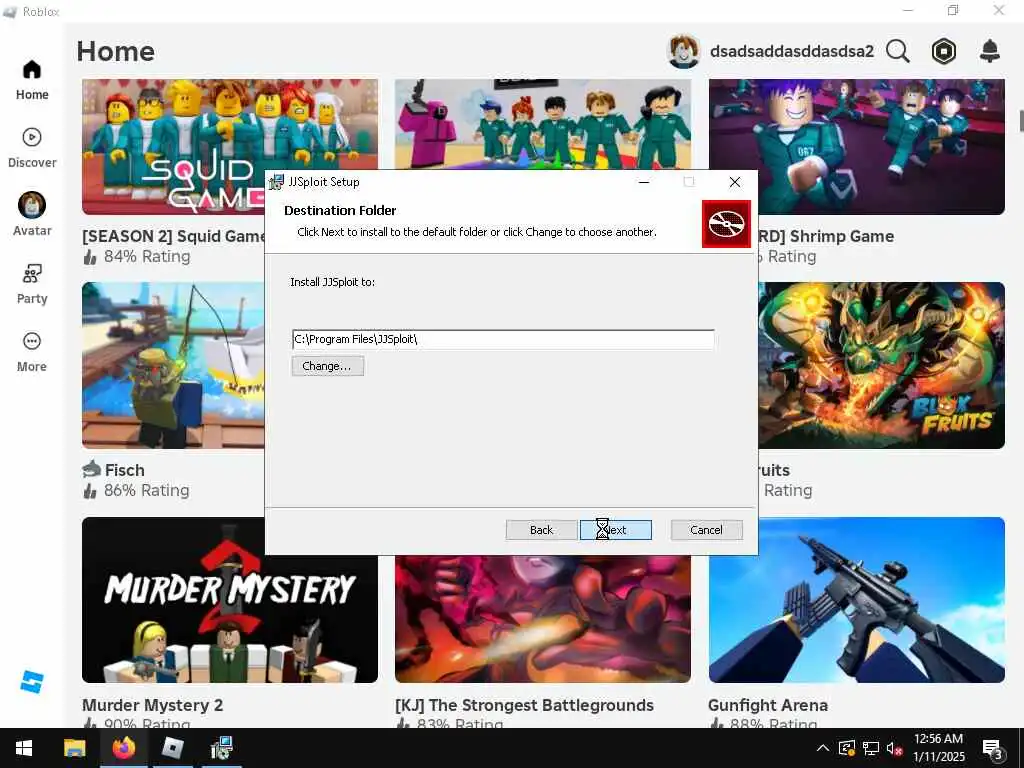
Task: Click the "[SEASON 2] Squid Game" title
Action: (173, 236)
